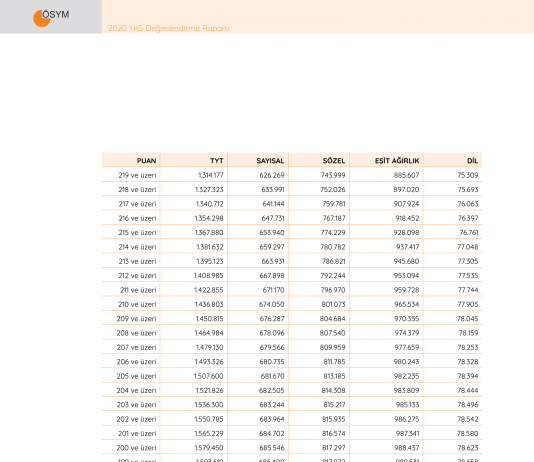Select the 205 ve üzeri row label
This screenshot has height=462, width=534.
click(x=137, y=376)
